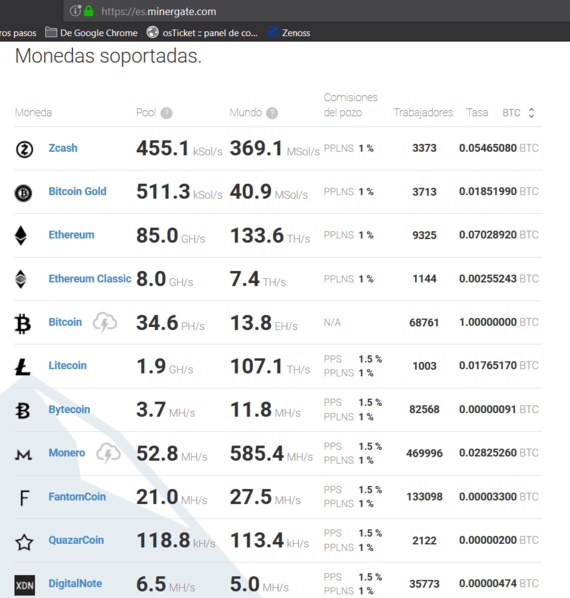
Task: Click the Monero cloud mining icon
Action: pos(108,453)
